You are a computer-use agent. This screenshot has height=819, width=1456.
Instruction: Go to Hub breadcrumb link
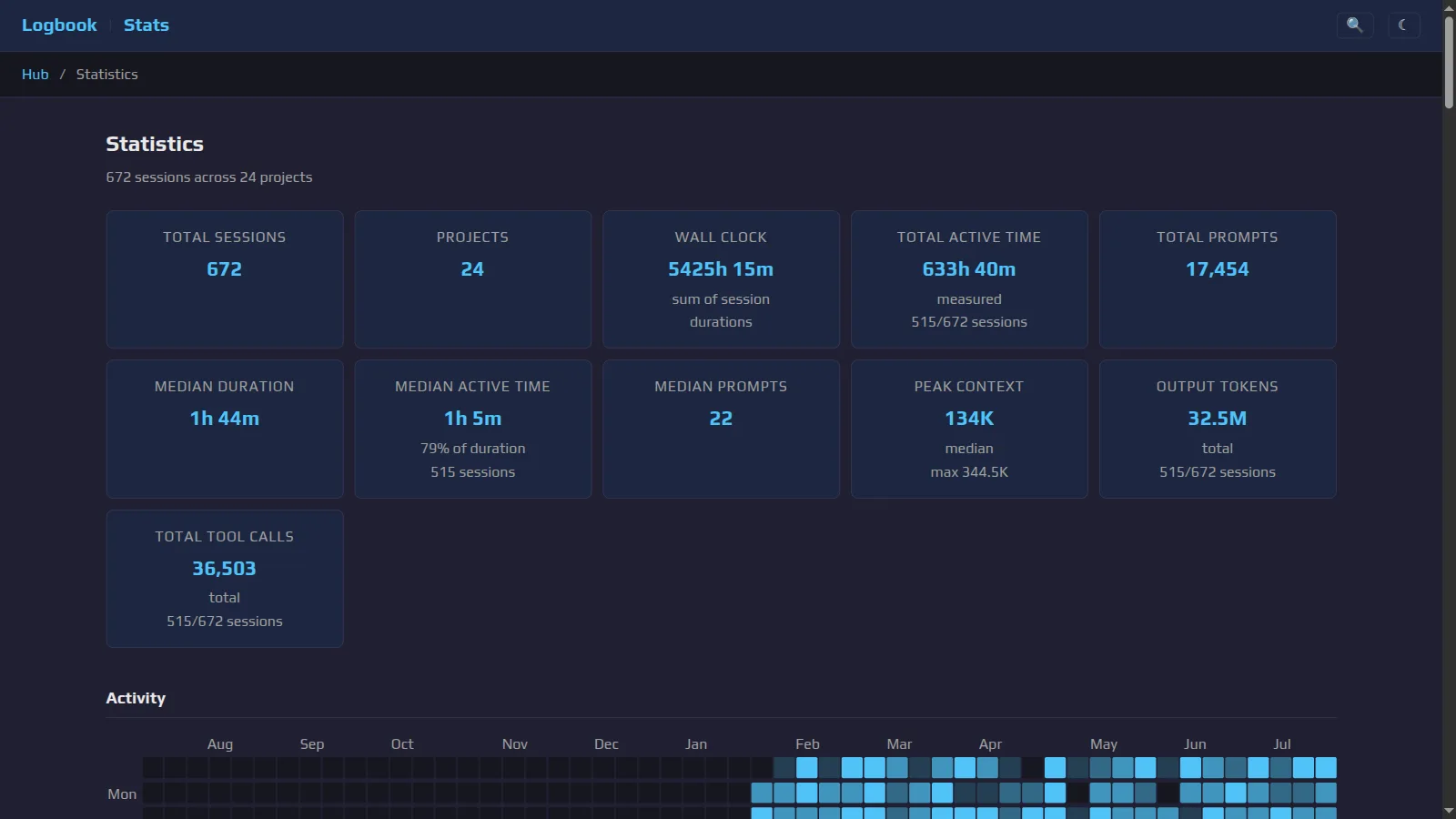35,75
